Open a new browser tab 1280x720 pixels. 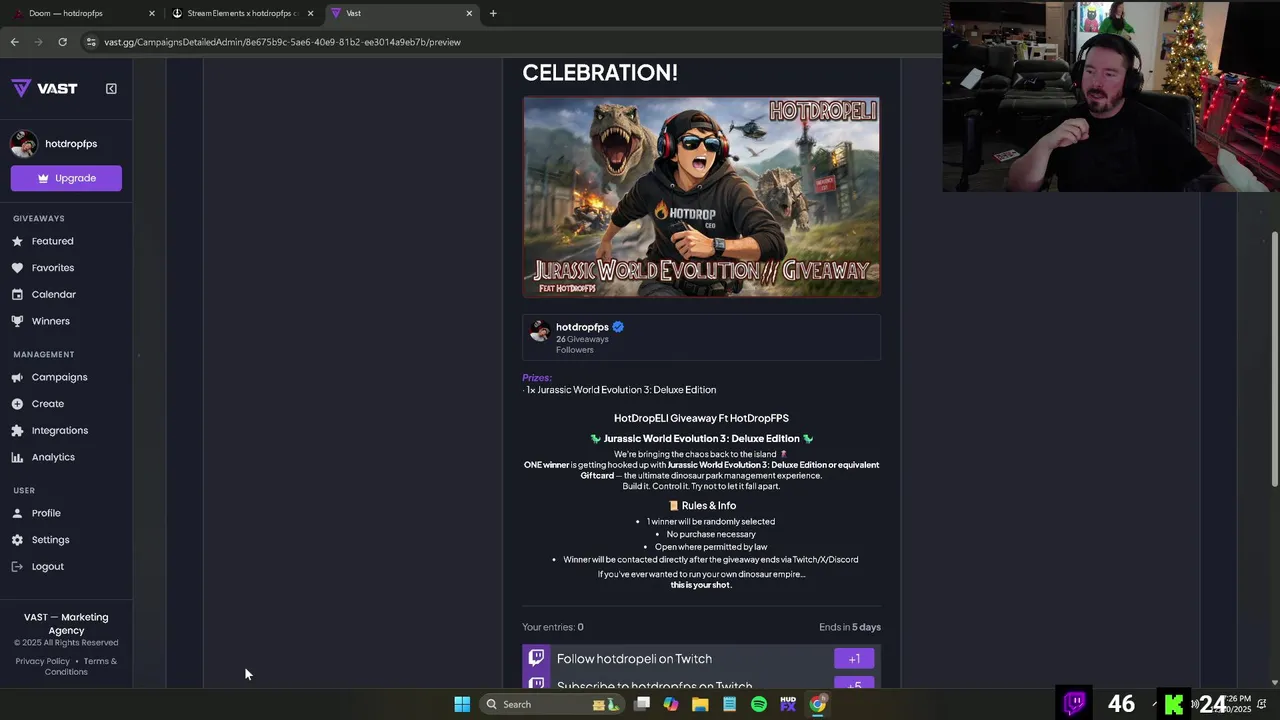(x=493, y=13)
